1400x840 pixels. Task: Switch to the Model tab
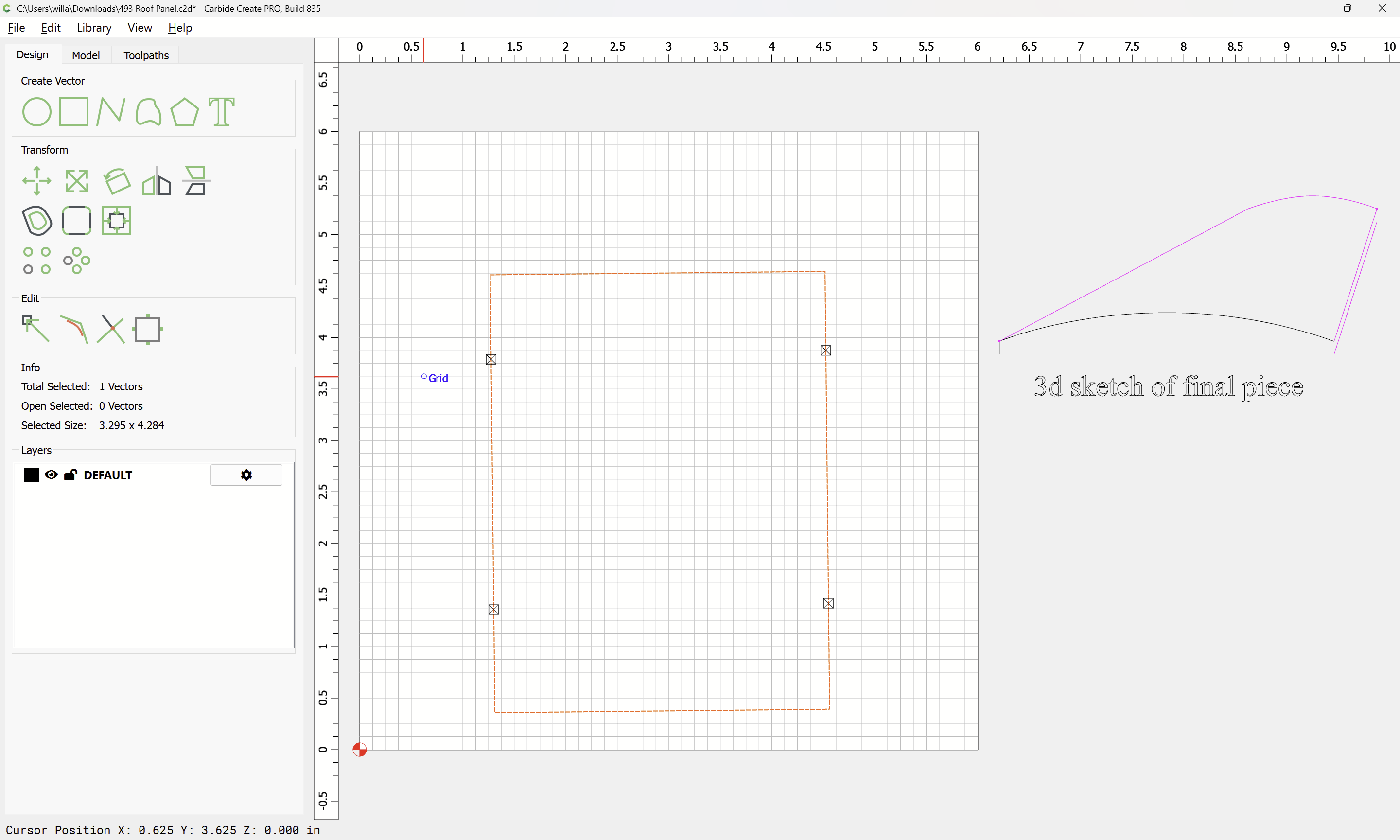[86, 55]
